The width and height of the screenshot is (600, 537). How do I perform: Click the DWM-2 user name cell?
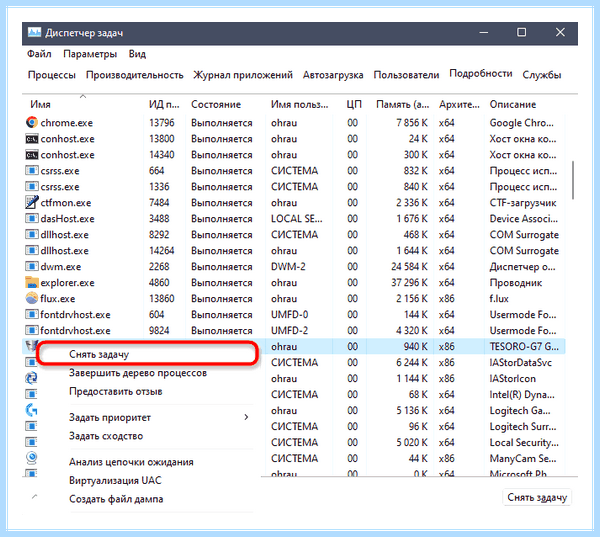coord(288,266)
